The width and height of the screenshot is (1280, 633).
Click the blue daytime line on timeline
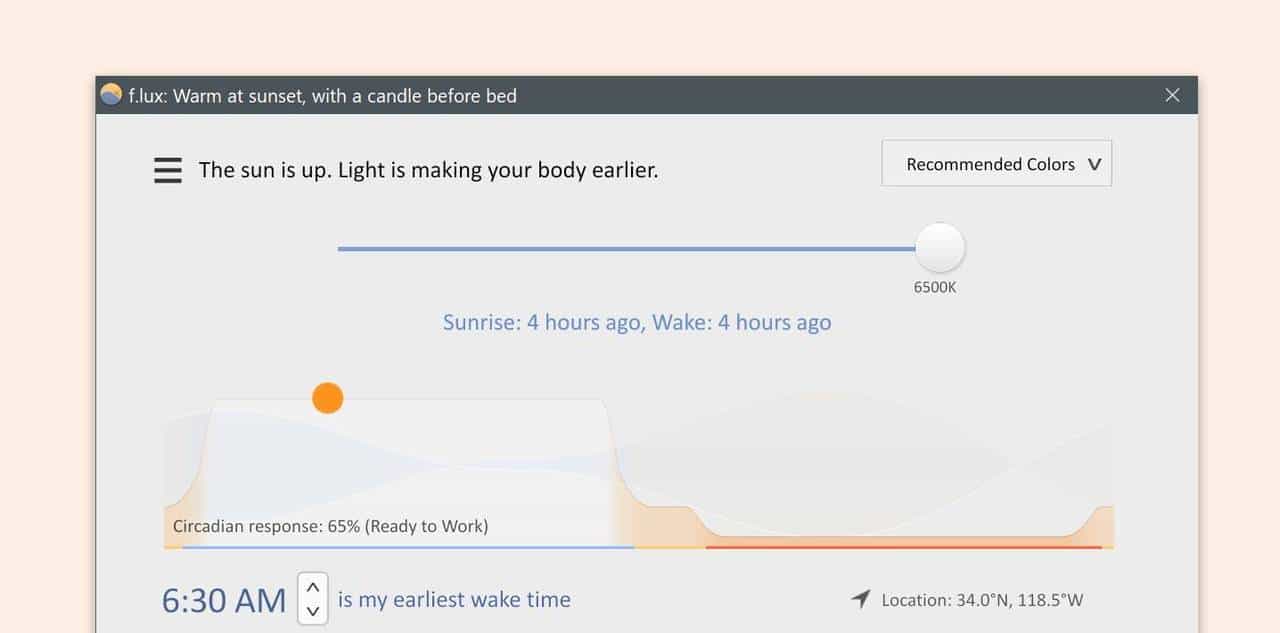pos(407,547)
